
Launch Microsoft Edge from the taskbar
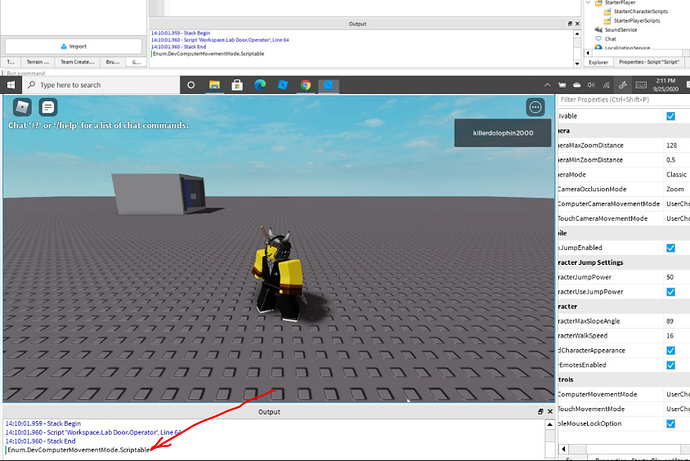260,85
